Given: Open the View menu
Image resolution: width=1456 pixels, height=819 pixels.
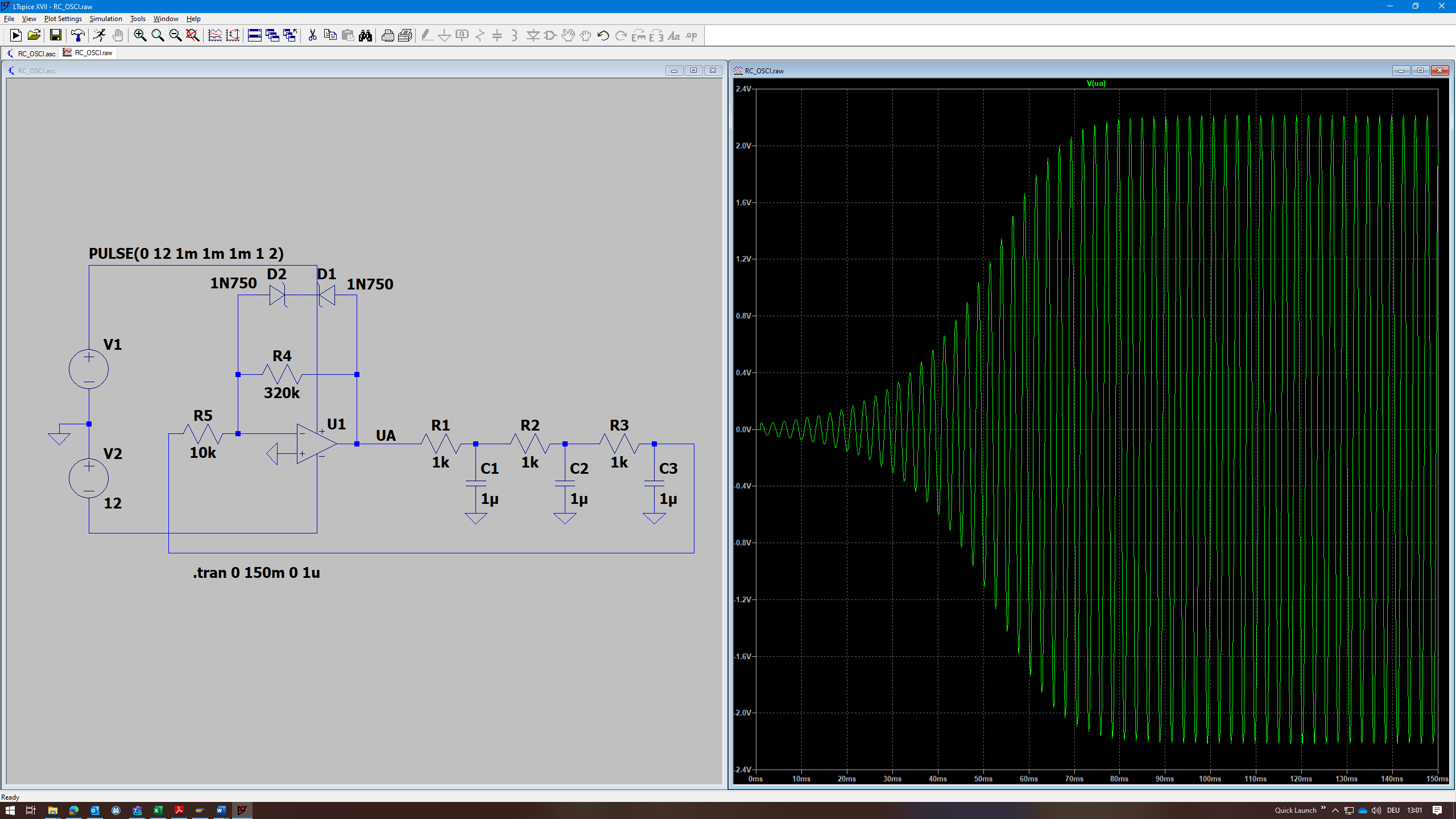Looking at the screenshot, I should pyautogui.click(x=29, y=19).
